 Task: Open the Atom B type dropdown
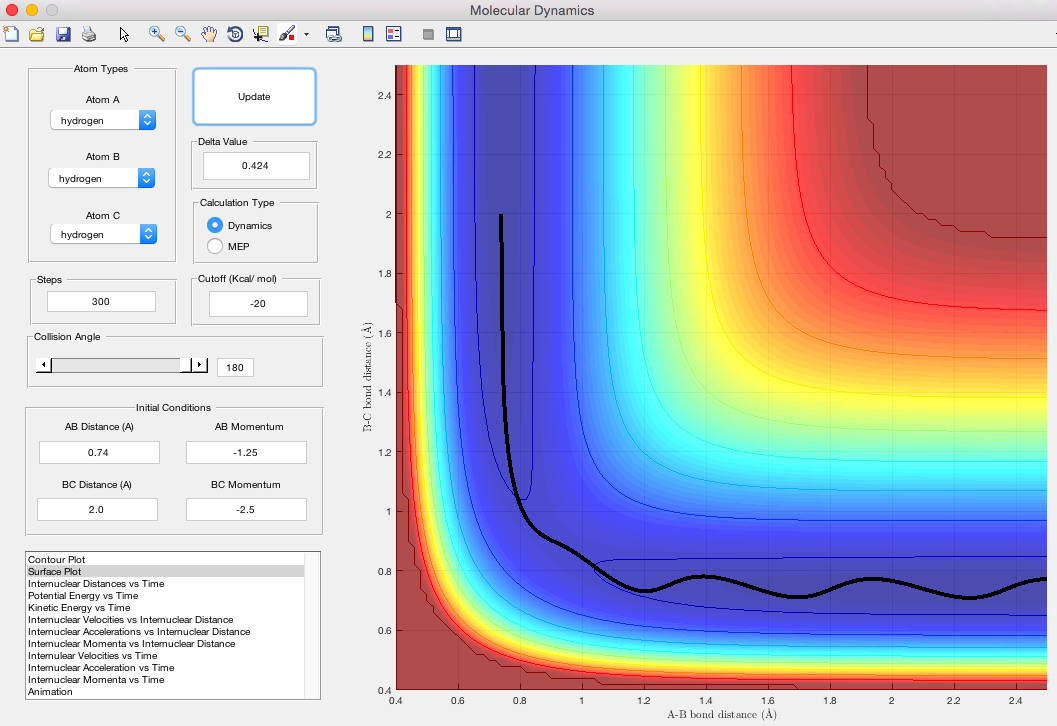point(103,177)
